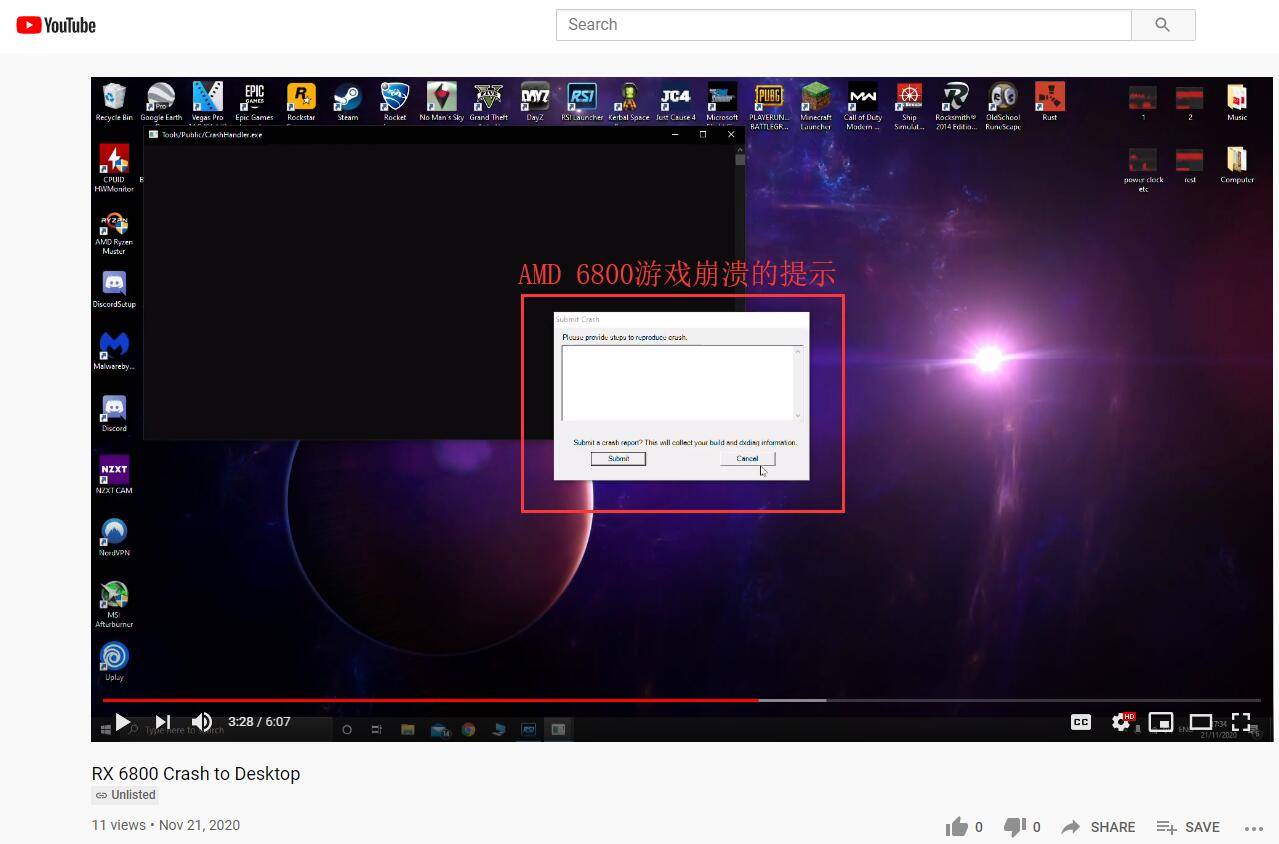Select the Uplay desktop icon
The image size is (1279, 844).
coord(114,661)
